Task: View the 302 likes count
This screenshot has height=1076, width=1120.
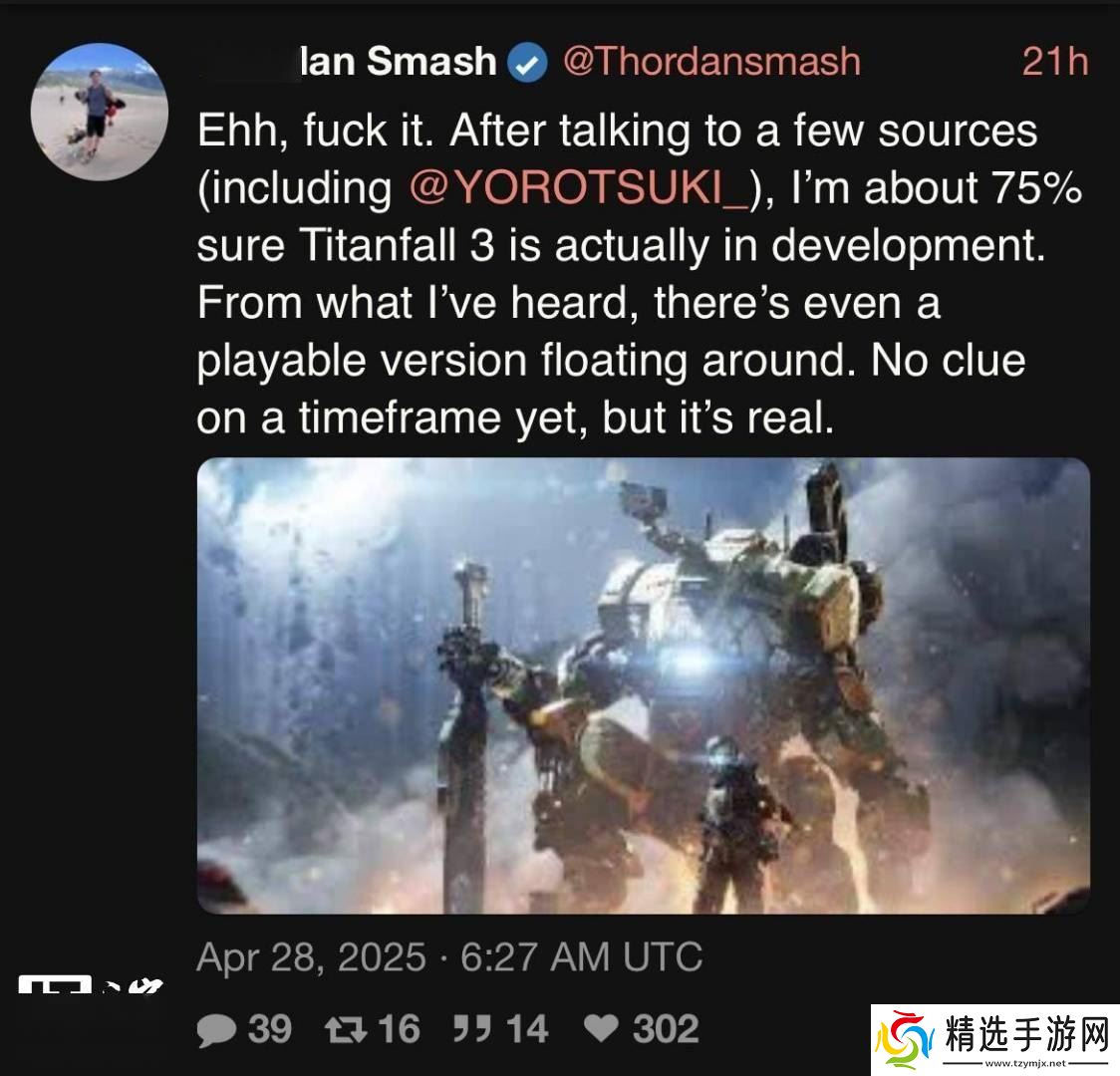Action: pos(665,1029)
